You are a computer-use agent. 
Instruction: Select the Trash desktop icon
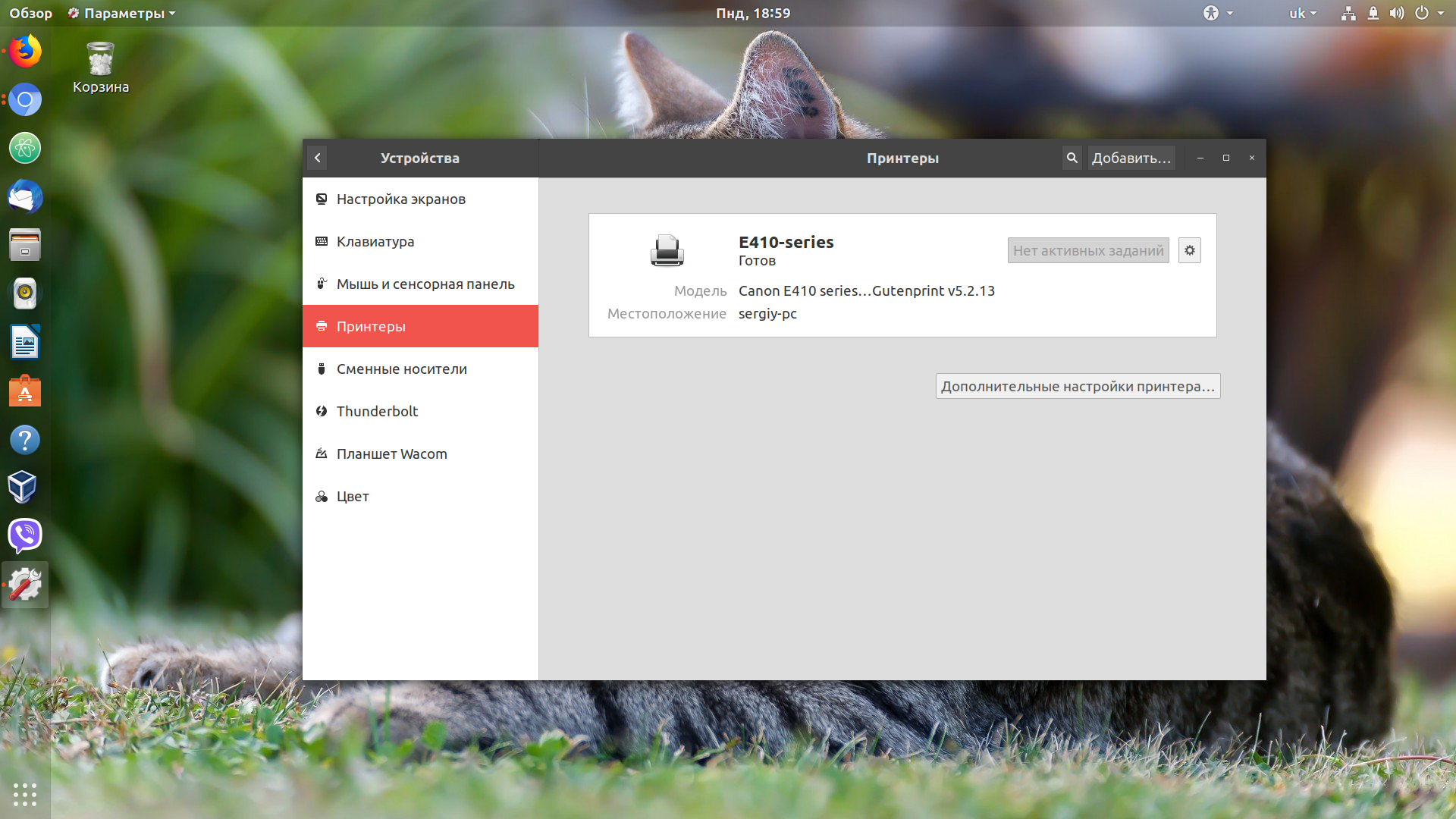101,67
